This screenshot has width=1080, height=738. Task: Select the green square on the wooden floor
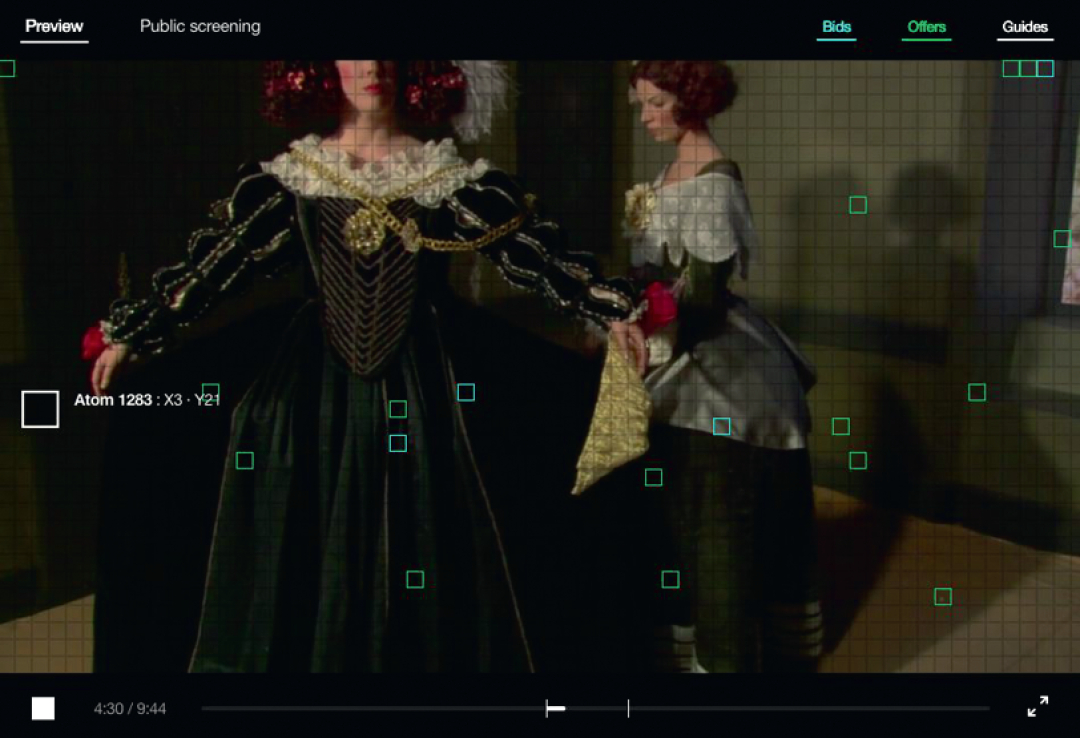942,597
